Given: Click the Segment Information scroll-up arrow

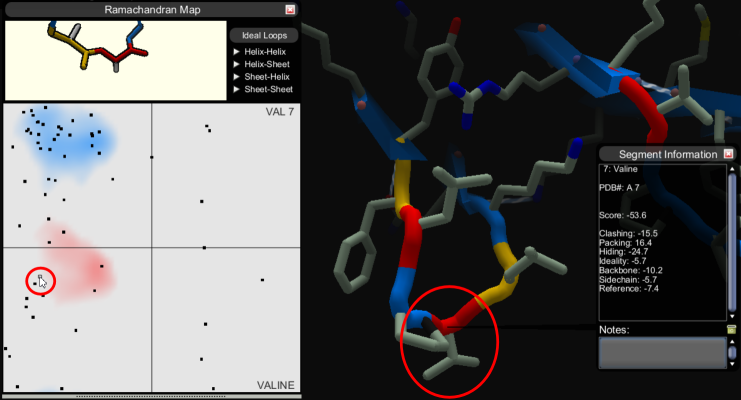Looking at the screenshot, I should (732, 169).
